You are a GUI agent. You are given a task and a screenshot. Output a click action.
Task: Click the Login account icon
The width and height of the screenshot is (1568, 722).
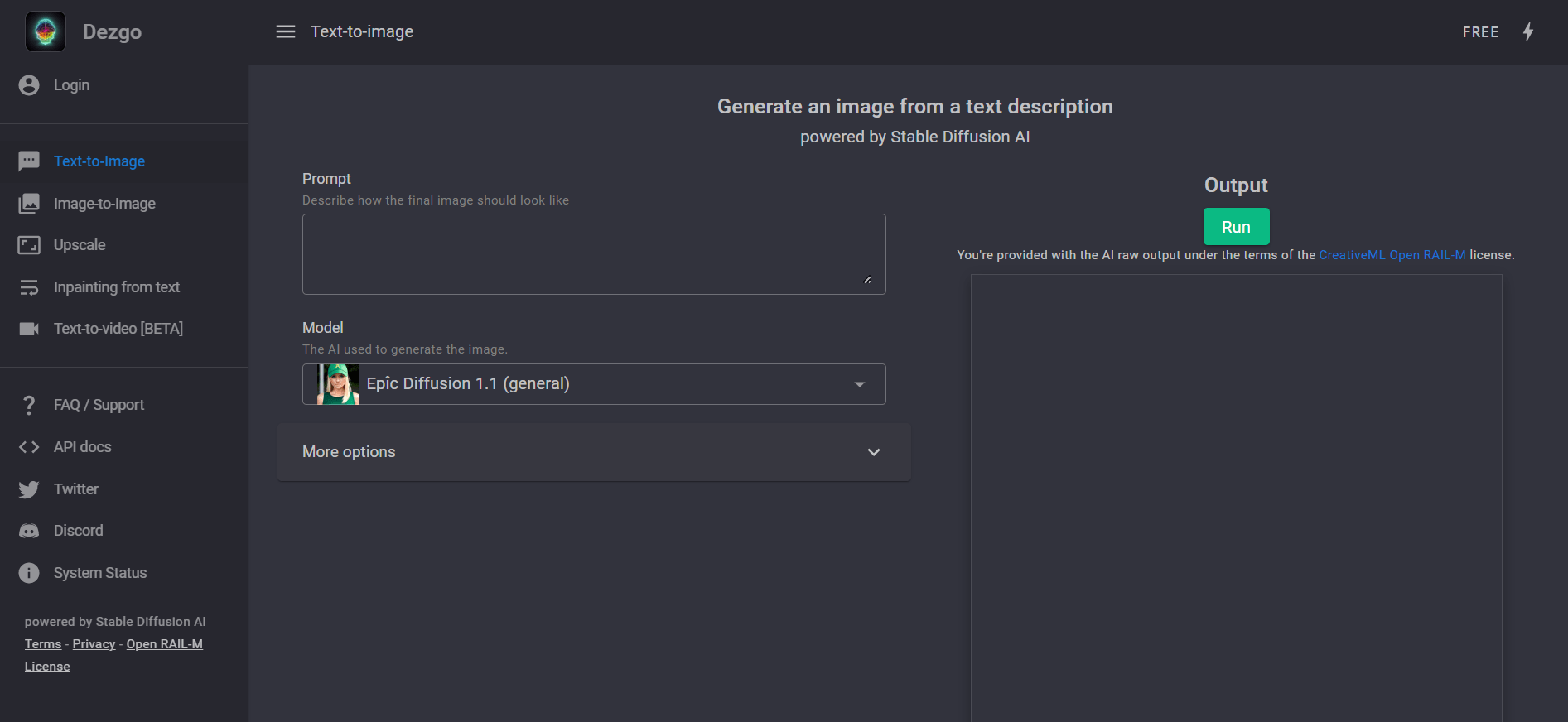point(29,85)
